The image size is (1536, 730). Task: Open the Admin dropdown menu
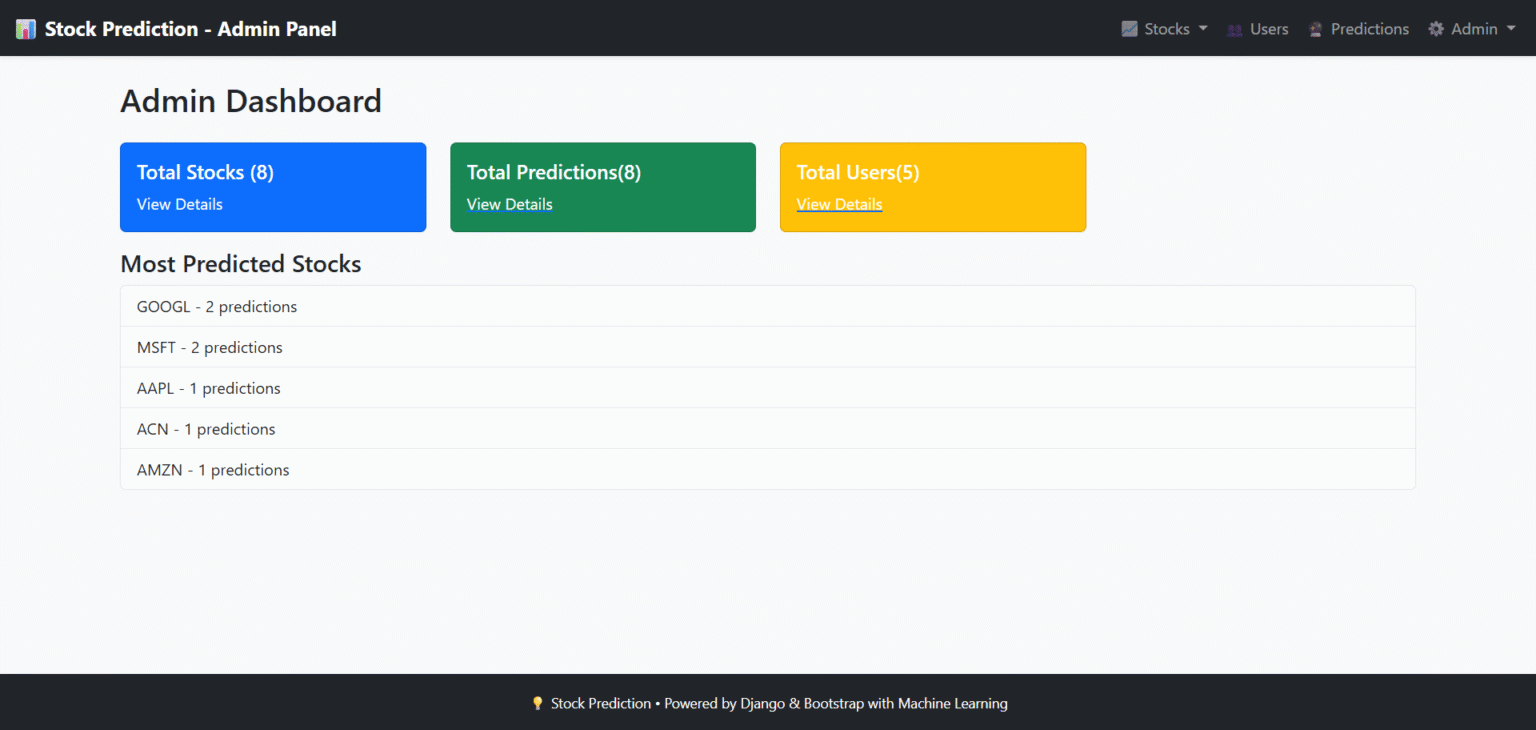click(x=1473, y=28)
